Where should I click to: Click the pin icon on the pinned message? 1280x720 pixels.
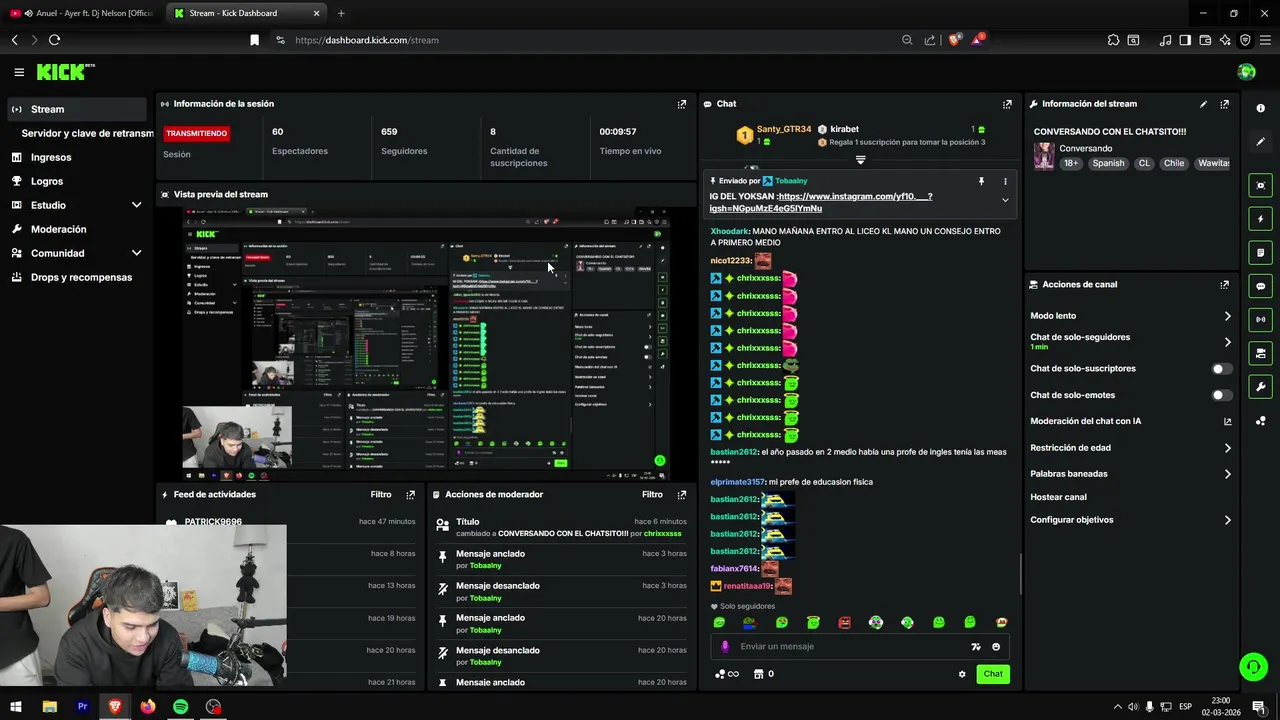coord(981,181)
